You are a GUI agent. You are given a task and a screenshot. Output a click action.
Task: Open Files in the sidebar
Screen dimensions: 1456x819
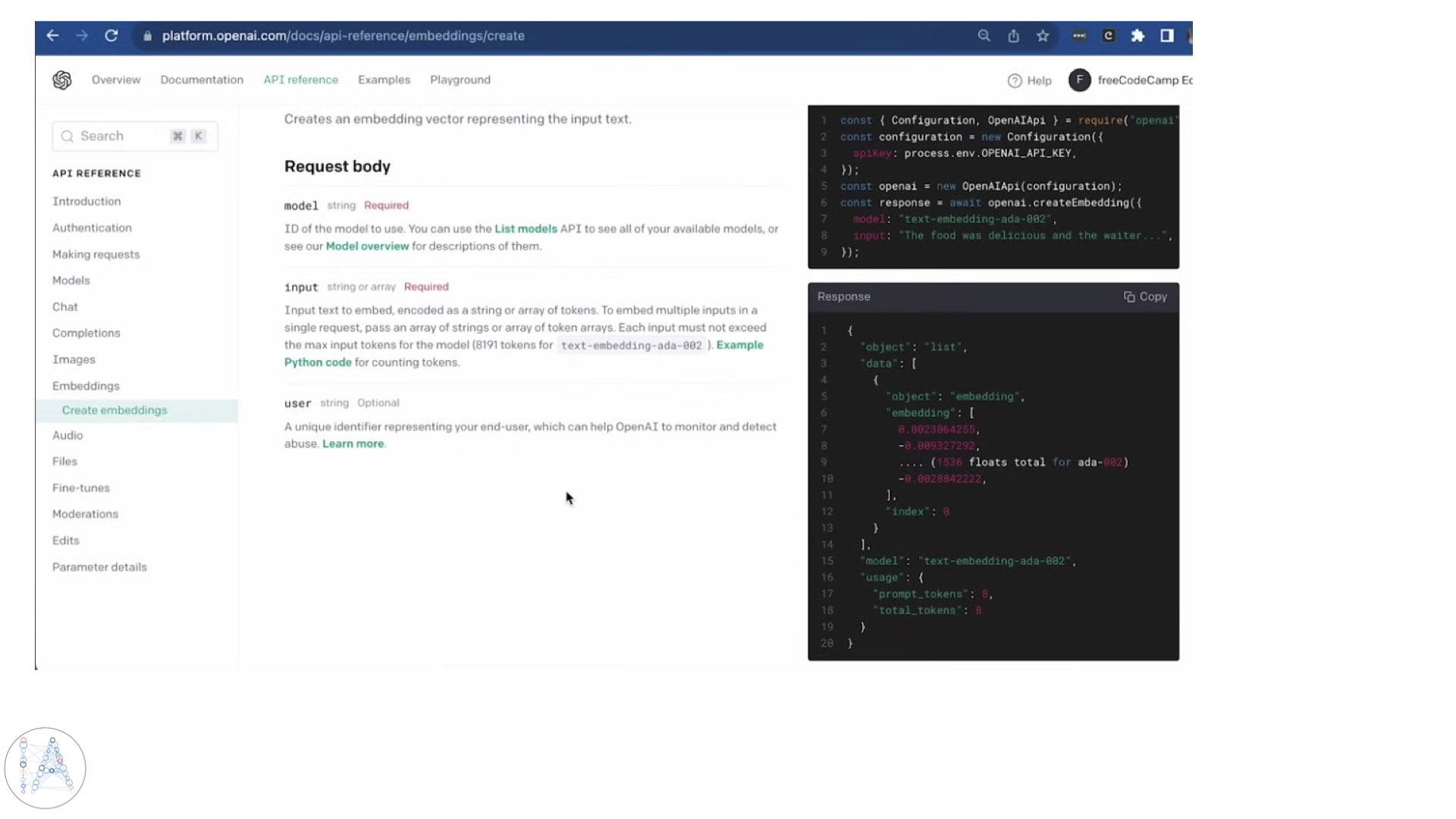coord(64,461)
